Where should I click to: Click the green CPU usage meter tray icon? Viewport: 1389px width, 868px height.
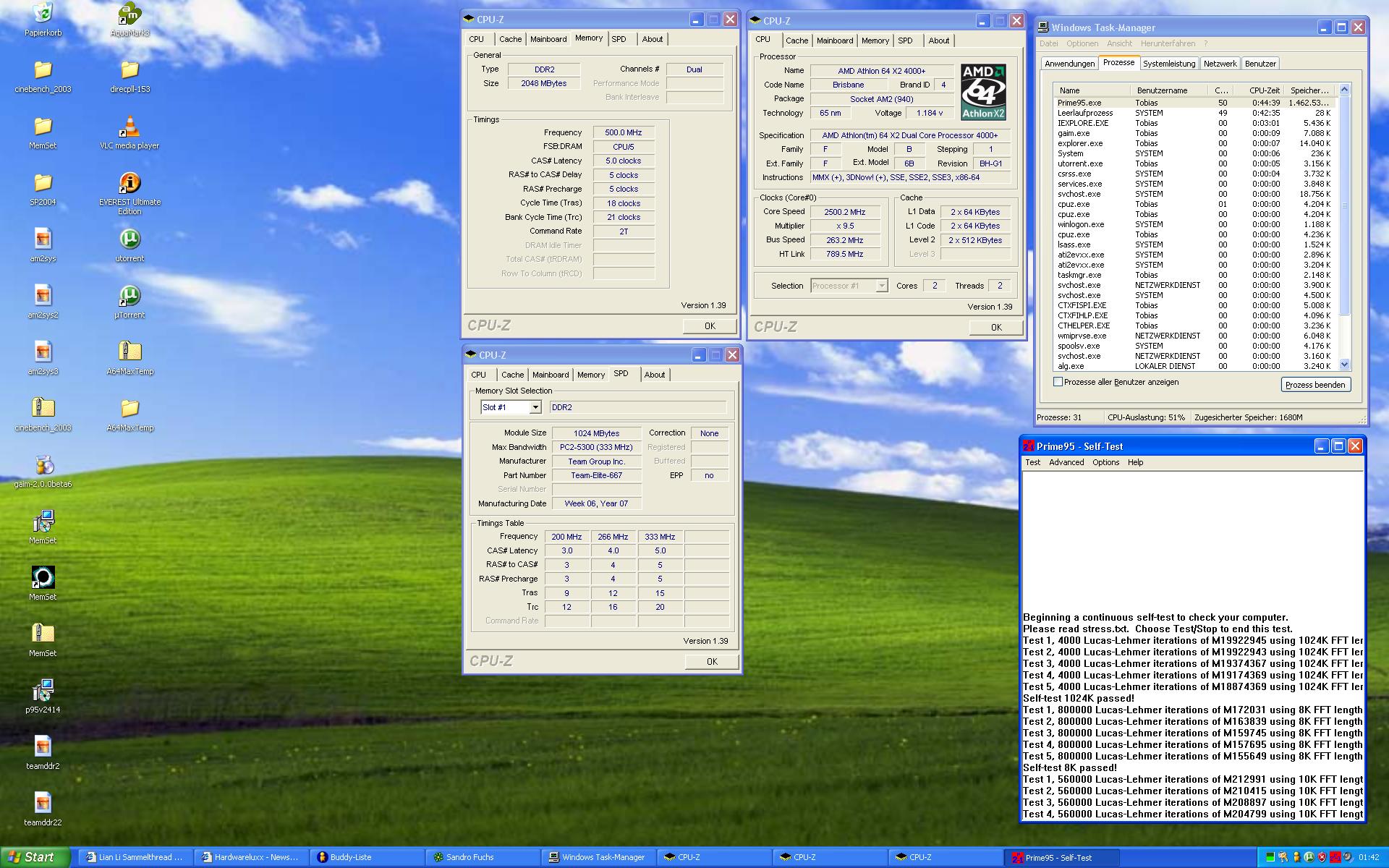(1270, 857)
